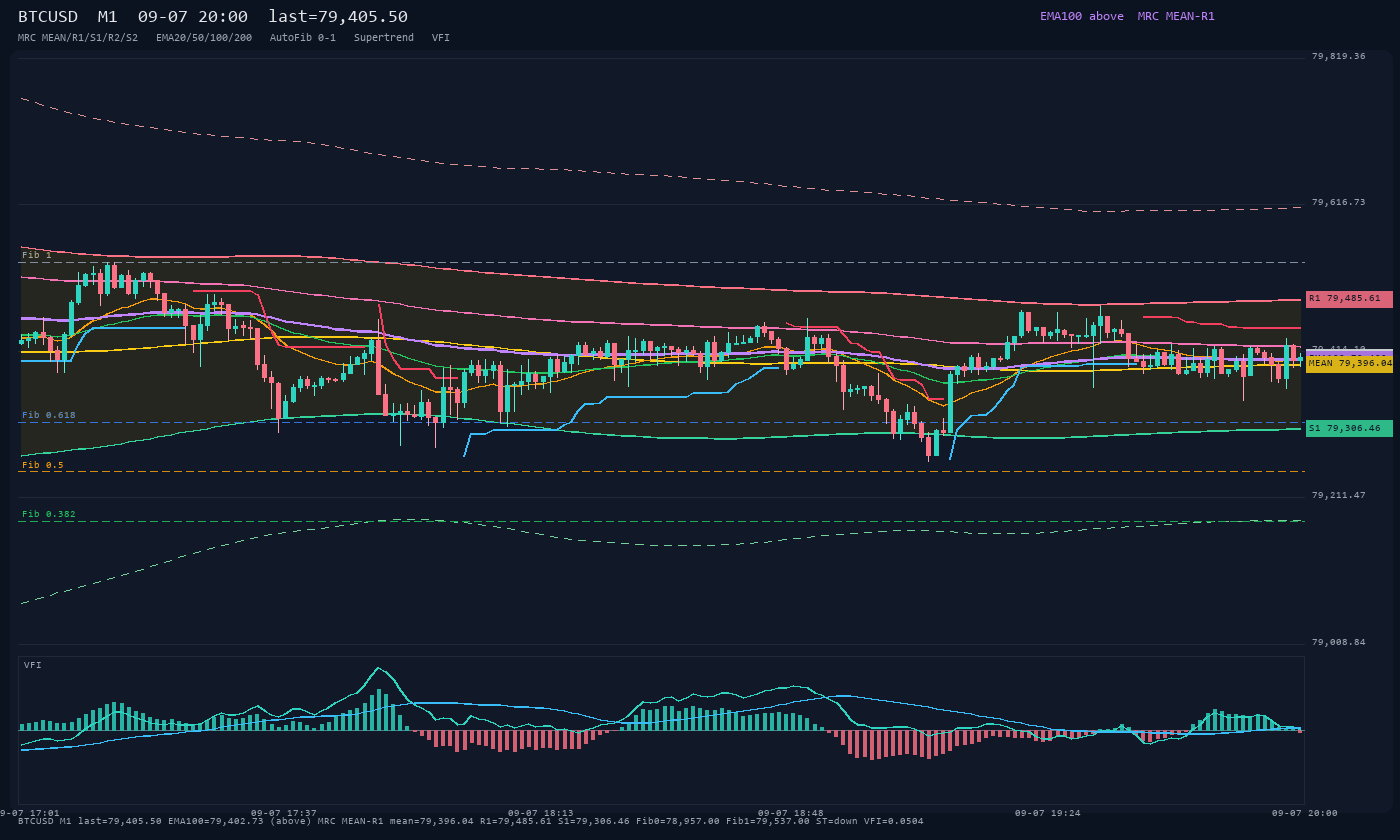Select the MEAN 79,396.04 price tag

[1349, 364]
